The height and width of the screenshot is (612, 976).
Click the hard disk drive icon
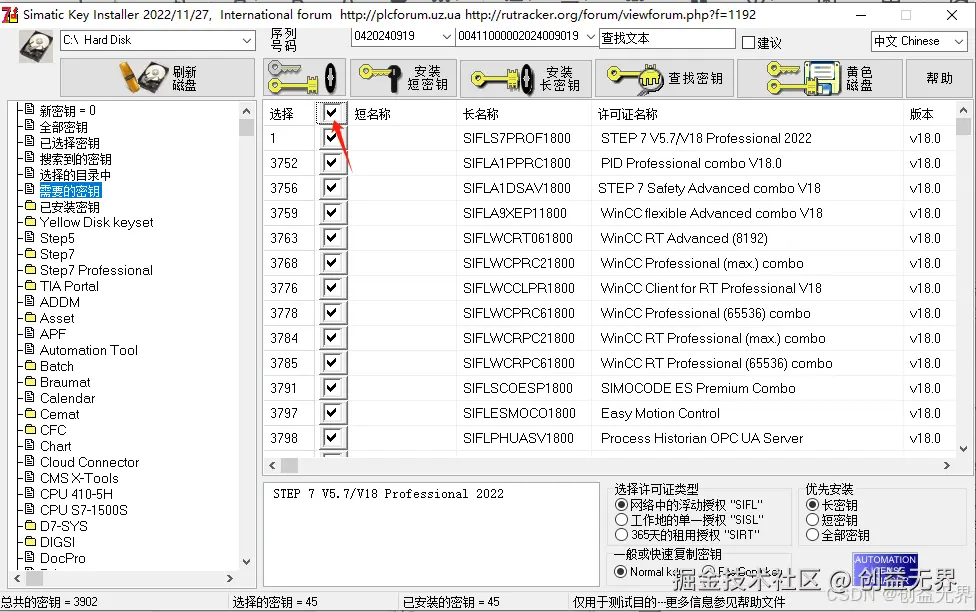tap(36, 47)
